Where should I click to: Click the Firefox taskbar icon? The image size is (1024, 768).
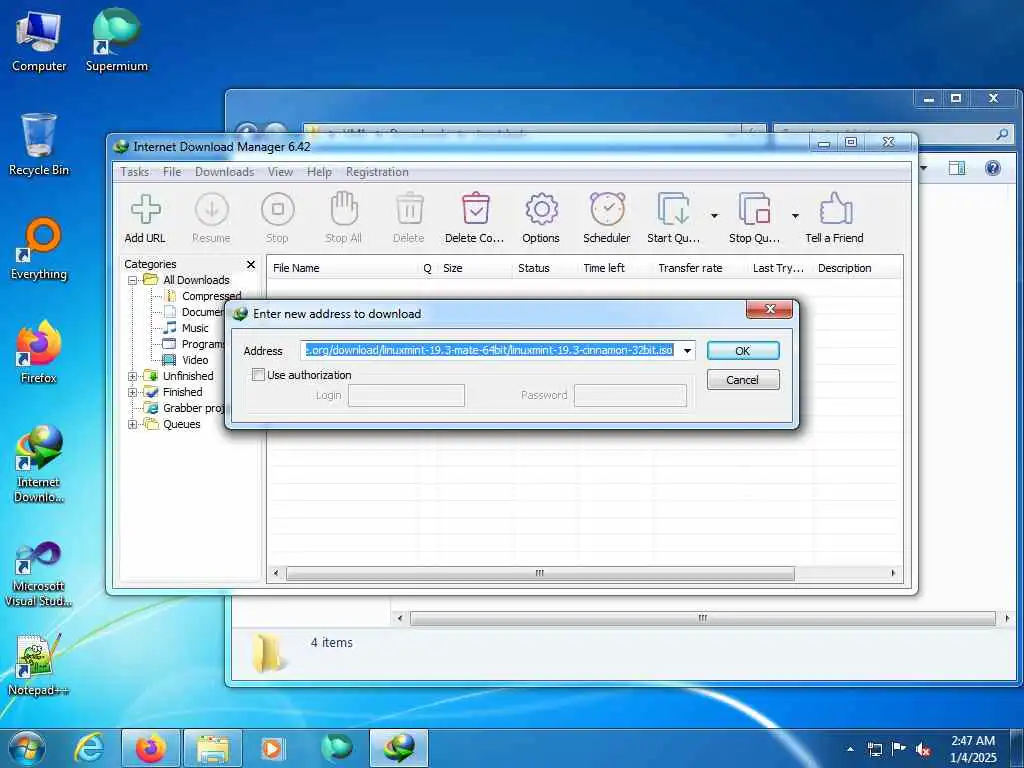point(151,748)
